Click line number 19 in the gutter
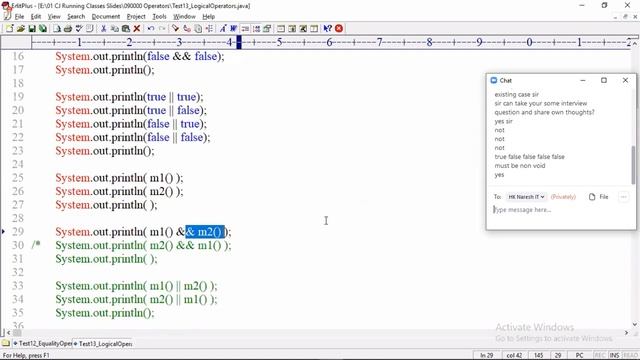640x360 pixels. click(x=18, y=97)
